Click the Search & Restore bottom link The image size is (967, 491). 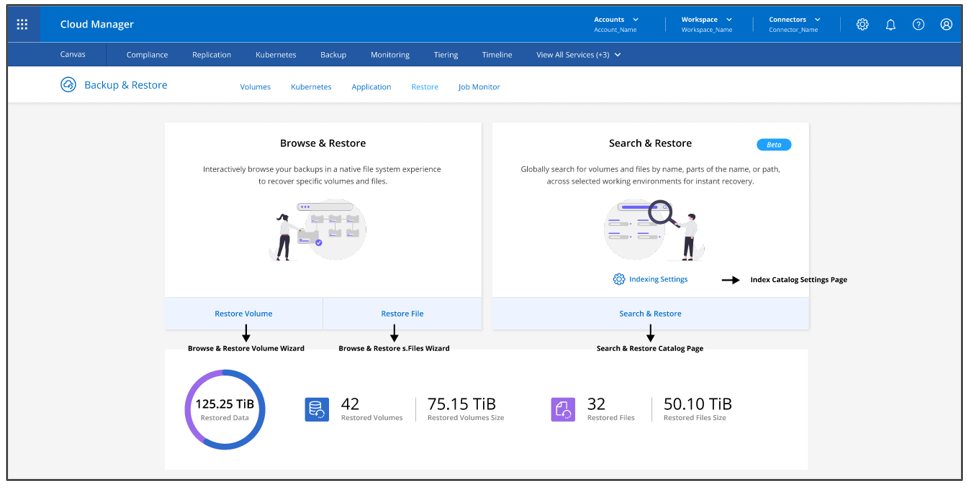coord(650,313)
